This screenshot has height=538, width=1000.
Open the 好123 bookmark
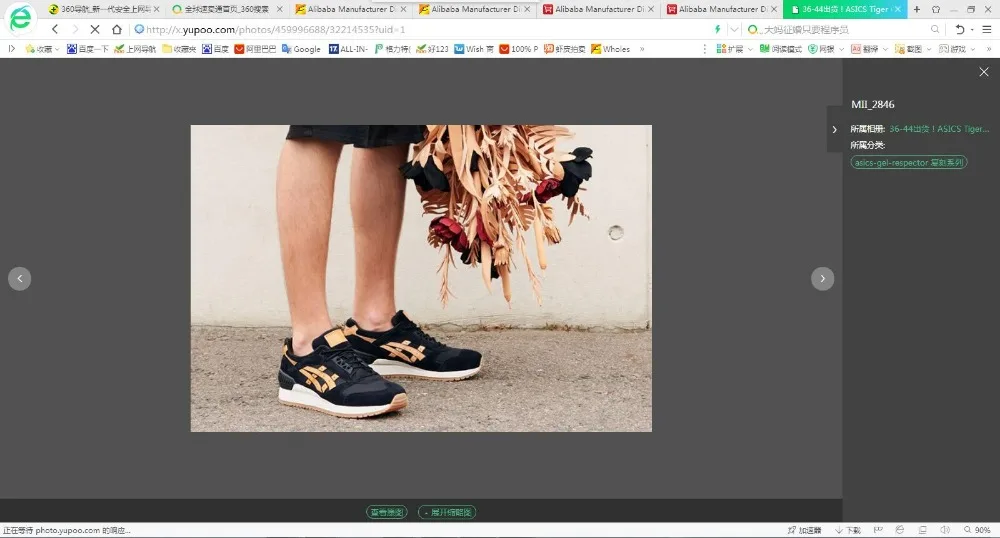coord(432,49)
